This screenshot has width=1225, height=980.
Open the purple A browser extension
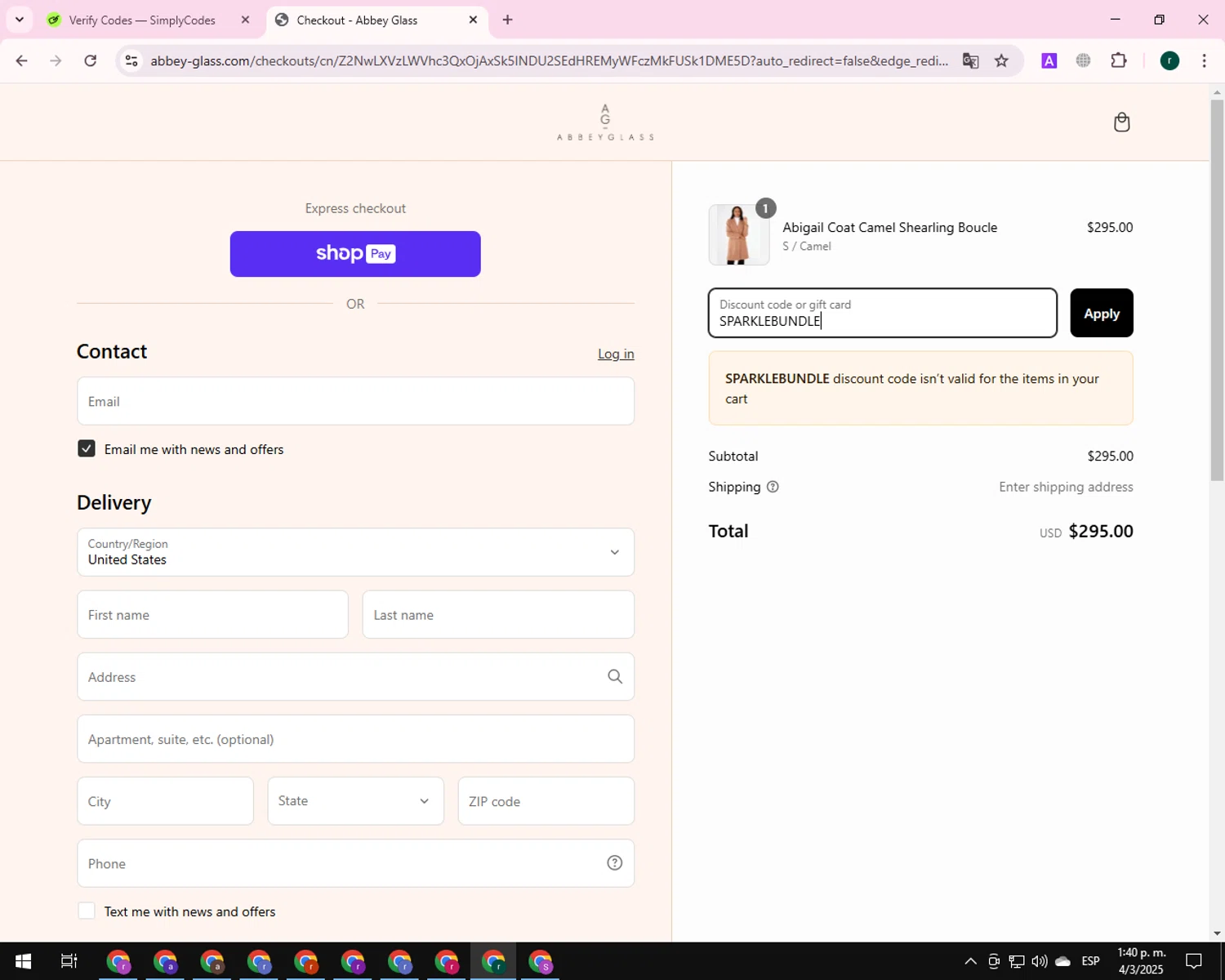[x=1049, y=60]
